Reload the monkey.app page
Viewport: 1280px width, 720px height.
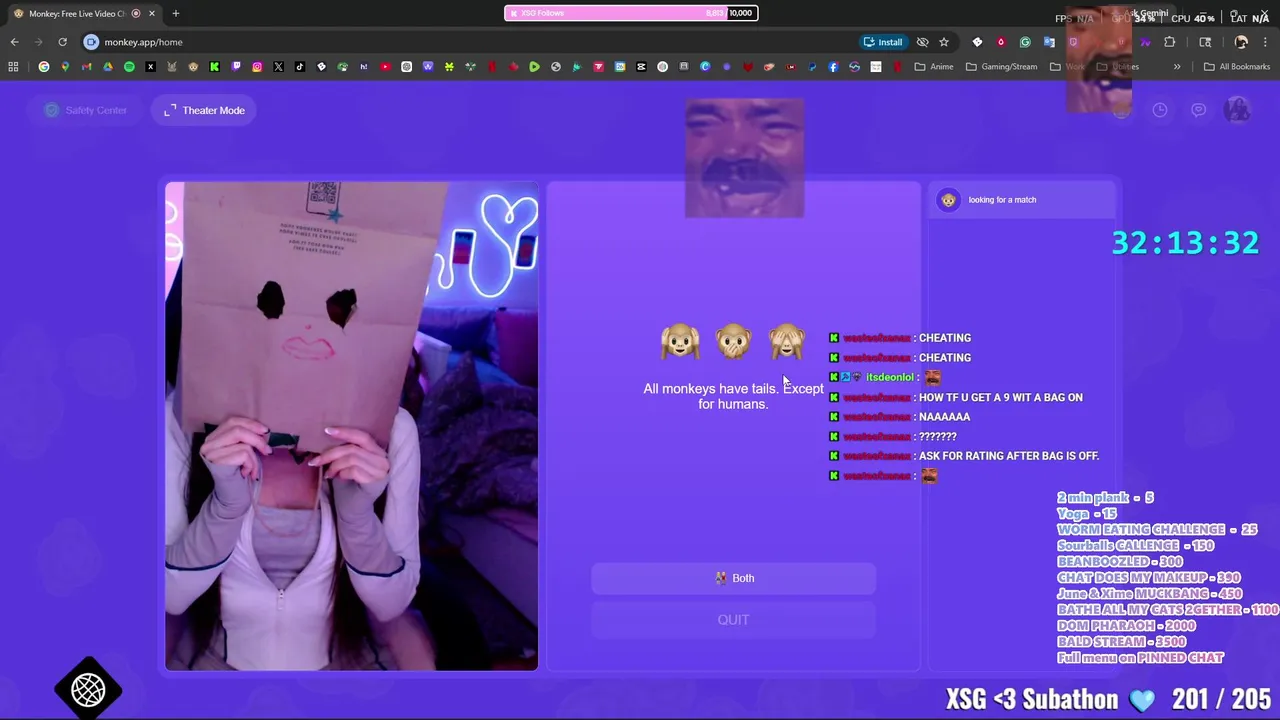(x=62, y=42)
